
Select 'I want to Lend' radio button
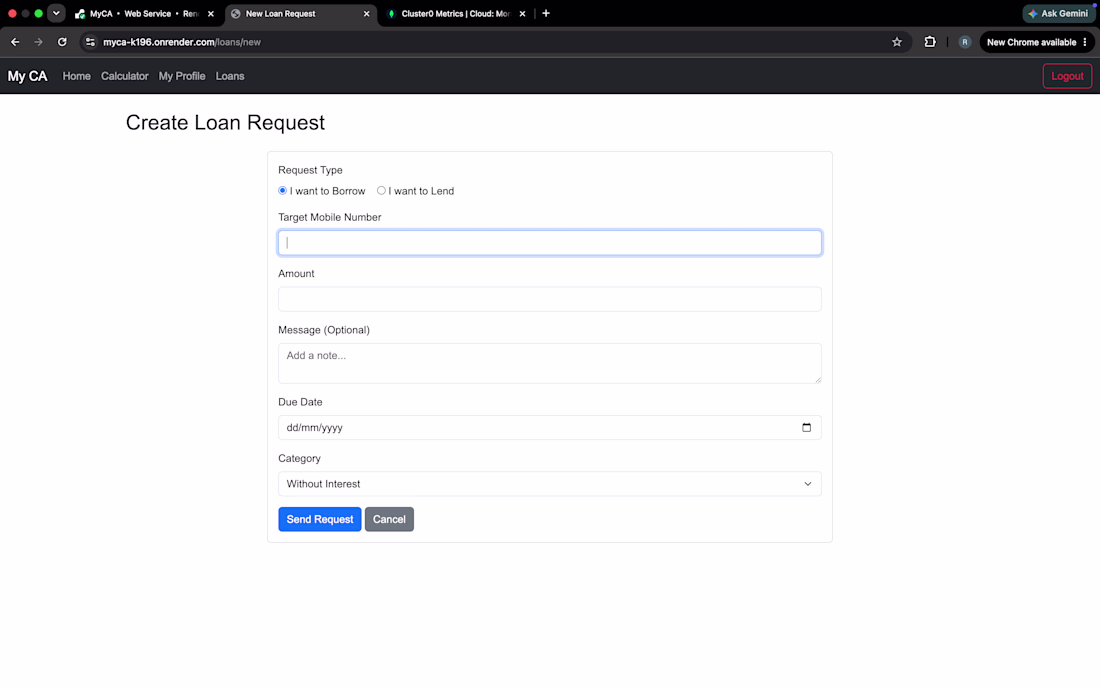[x=381, y=191]
